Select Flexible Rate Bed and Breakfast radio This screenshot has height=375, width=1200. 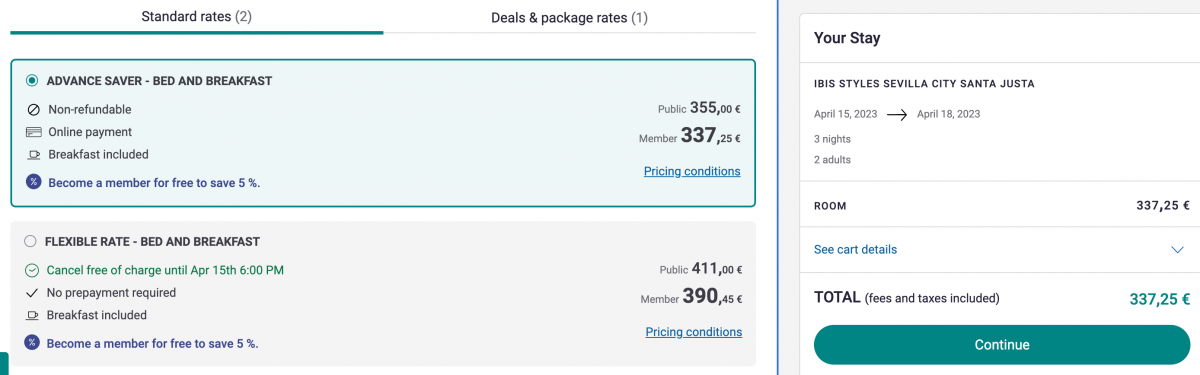pos(30,241)
